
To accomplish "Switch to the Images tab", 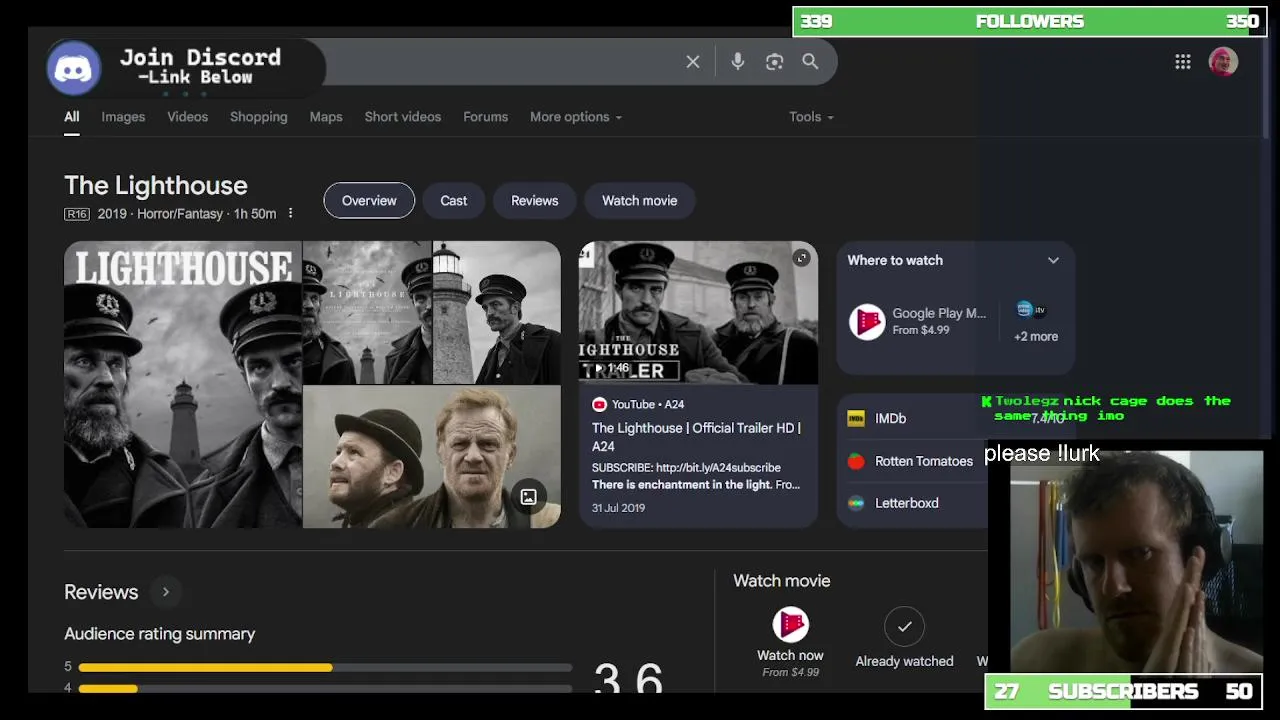I will pos(123,117).
